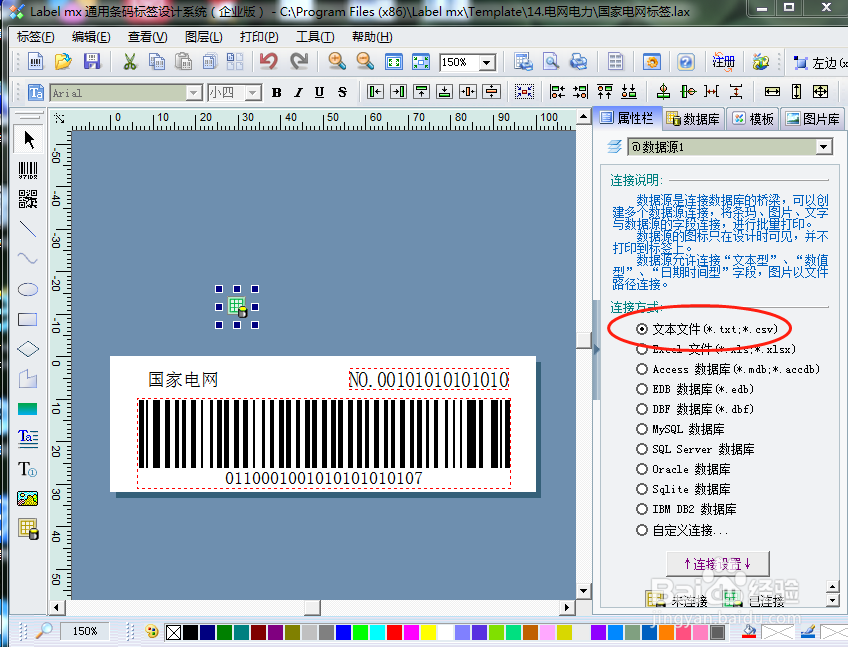The width and height of the screenshot is (848, 647).
Task: Select the rectangle shape tool
Action: pyautogui.click(x=28, y=319)
